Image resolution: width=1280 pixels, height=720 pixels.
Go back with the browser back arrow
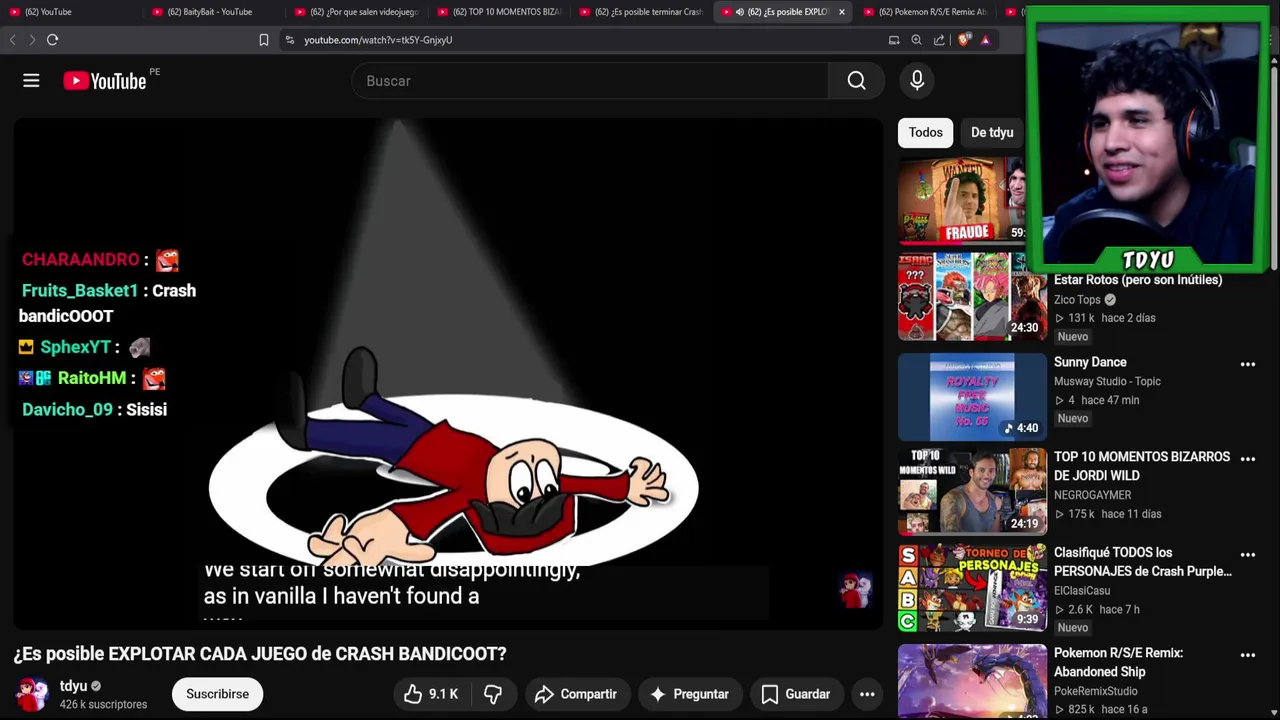[x=12, y=40]
